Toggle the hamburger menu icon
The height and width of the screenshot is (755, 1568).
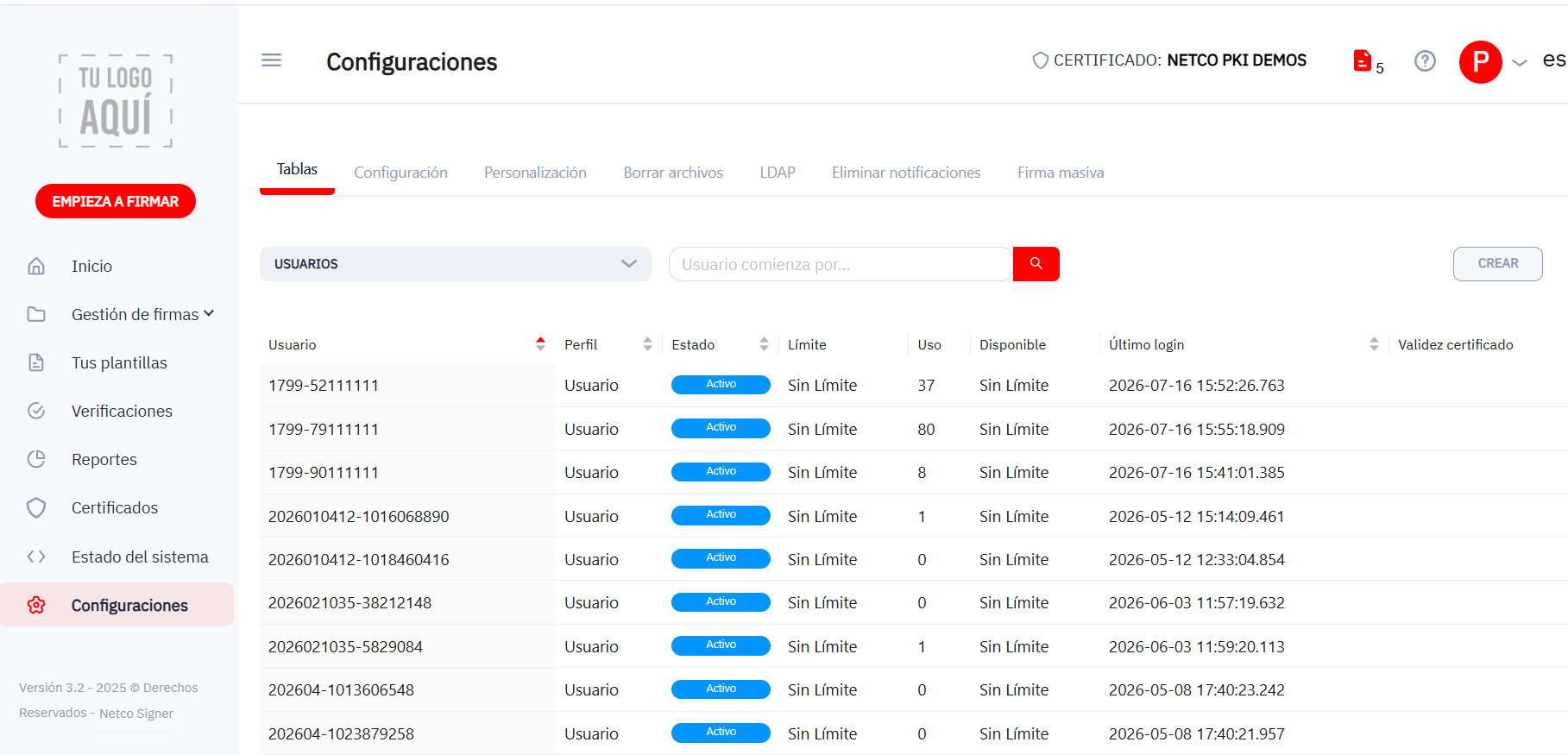coord(271,60)
